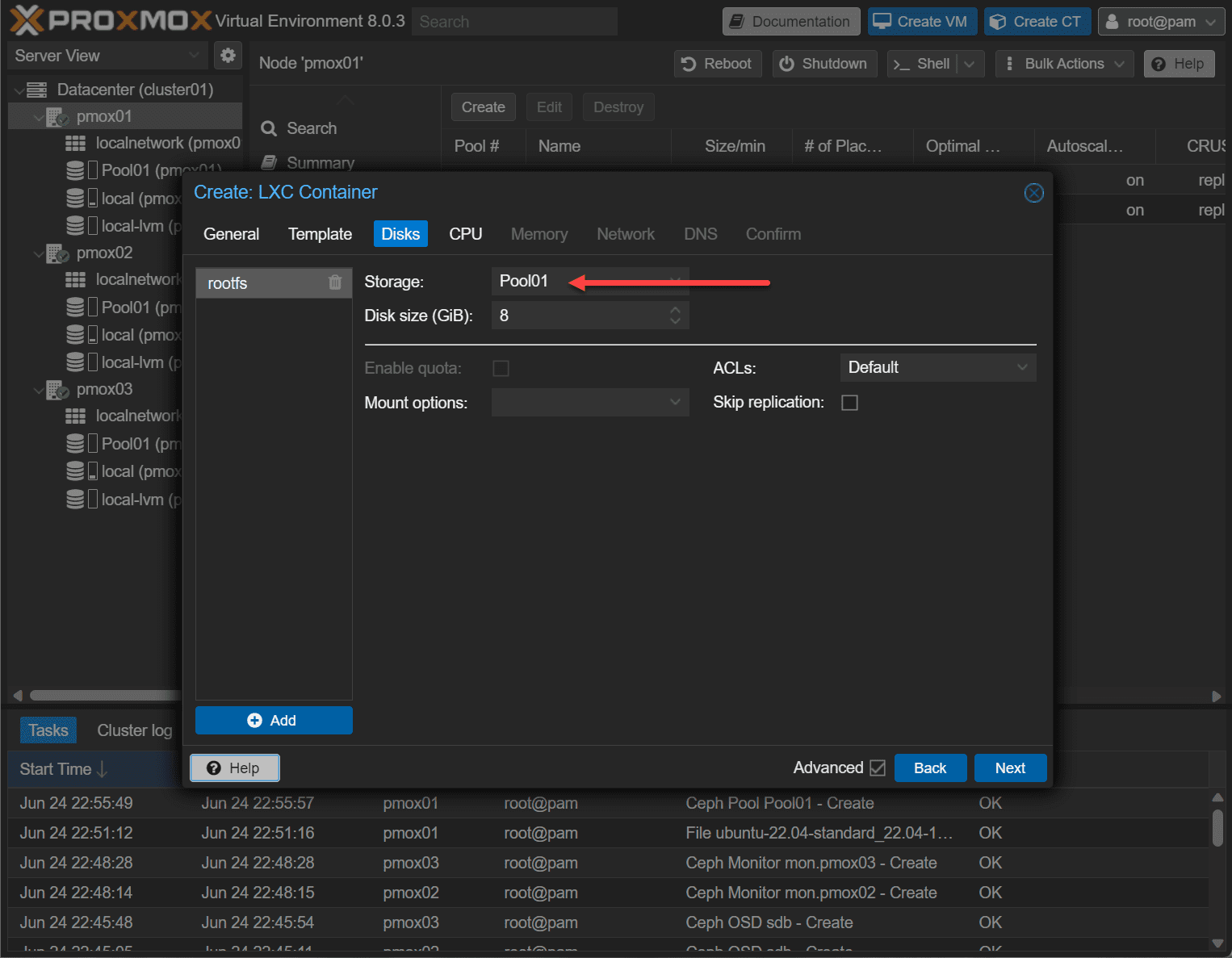
Task: Click the Datacenter (cluster01) server icon
Action: coord(37,90)
